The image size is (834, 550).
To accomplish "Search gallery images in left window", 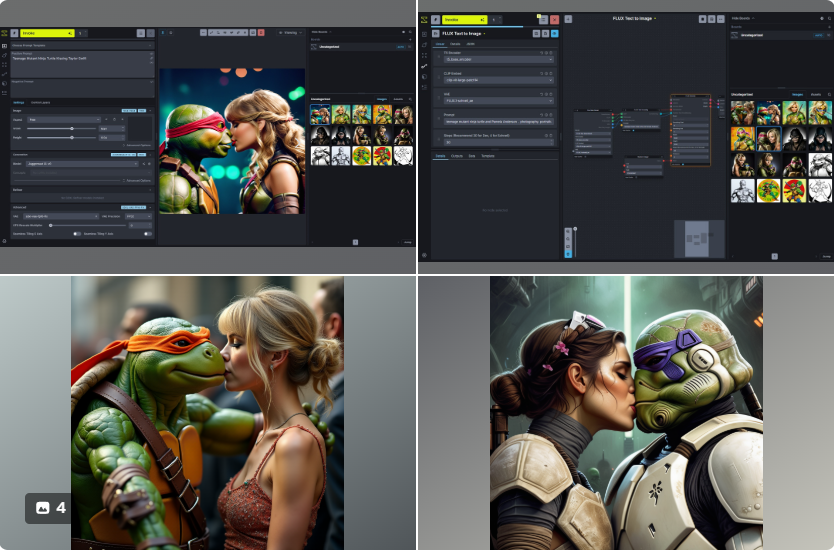I will click(x=410, y=99).
